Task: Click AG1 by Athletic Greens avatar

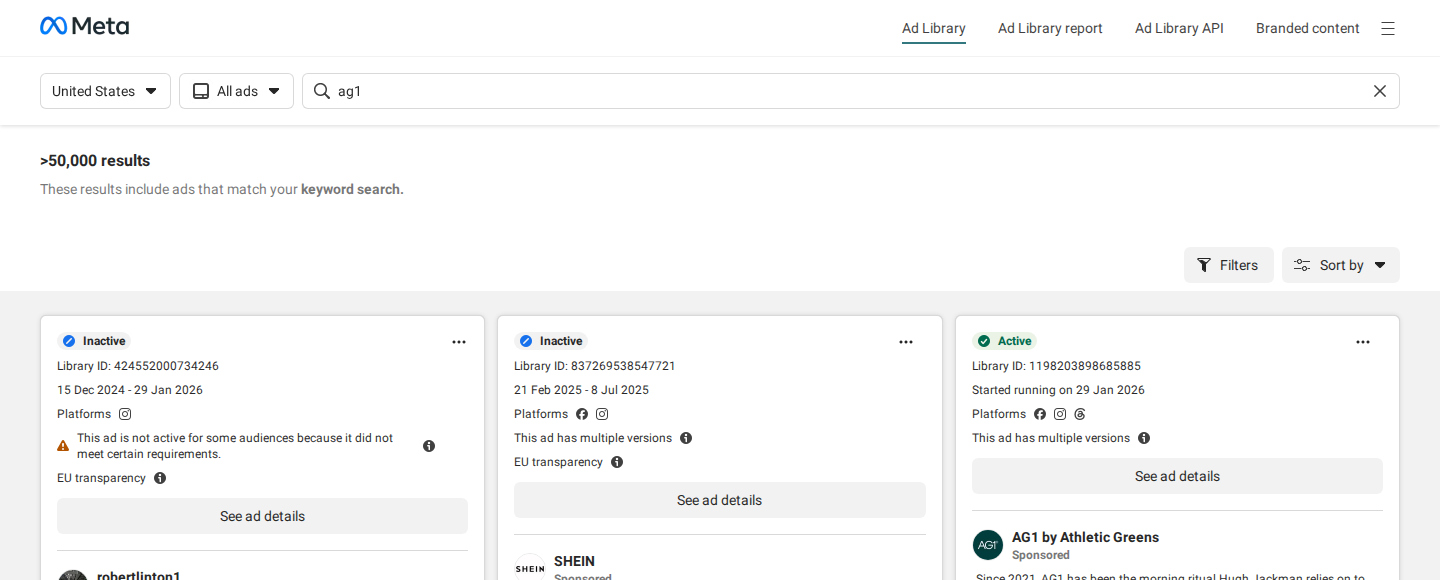Action: [x=988, y=545]
